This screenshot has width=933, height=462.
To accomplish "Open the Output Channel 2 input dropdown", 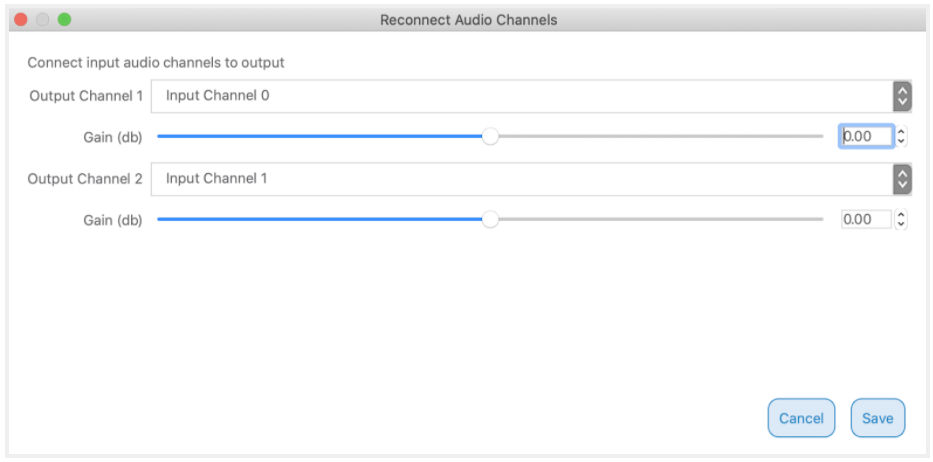I will [x=520, y=179].
